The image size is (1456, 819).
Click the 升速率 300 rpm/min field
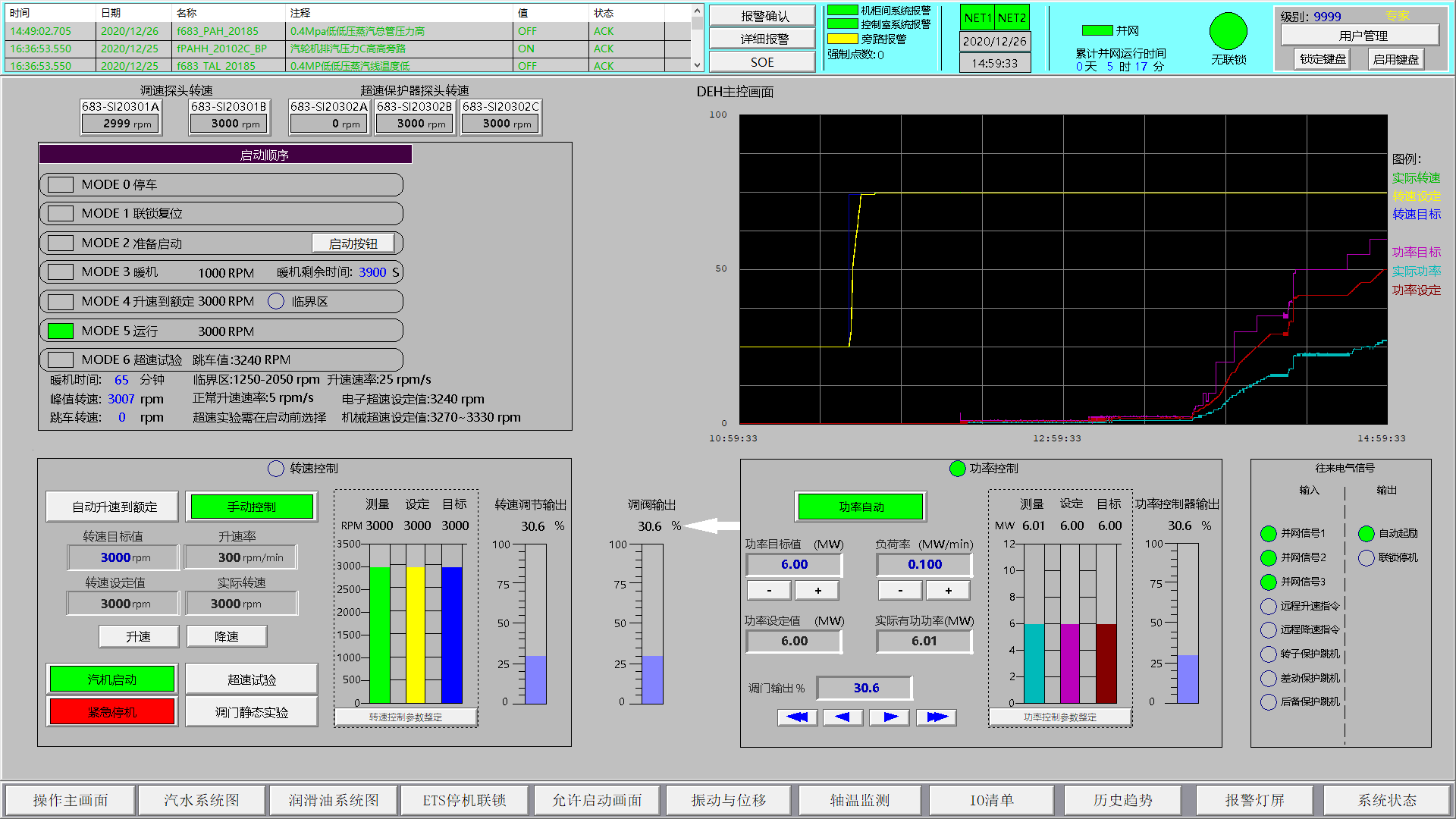point(240,557)
